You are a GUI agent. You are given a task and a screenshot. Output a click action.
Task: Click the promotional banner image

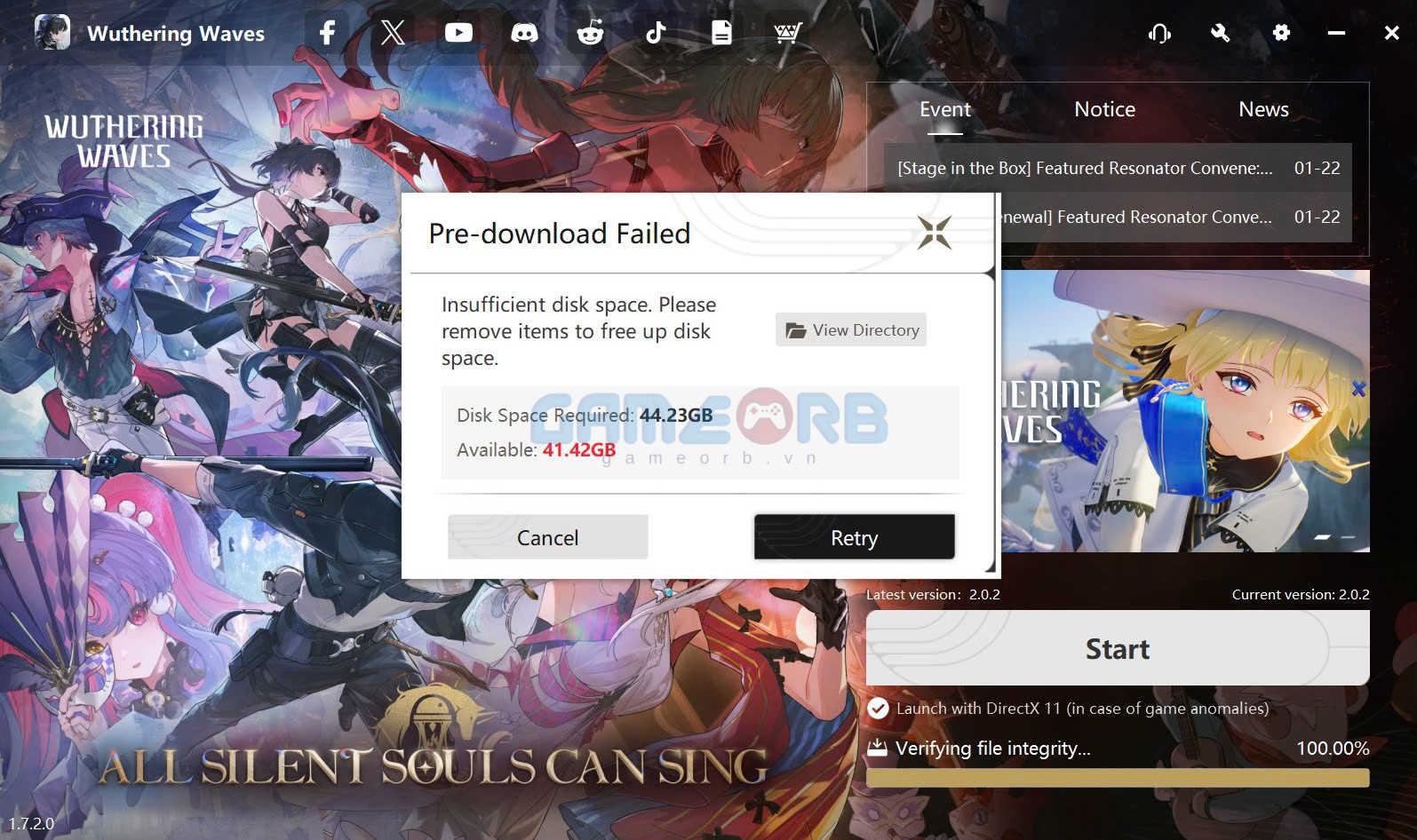pos(1185,411)
